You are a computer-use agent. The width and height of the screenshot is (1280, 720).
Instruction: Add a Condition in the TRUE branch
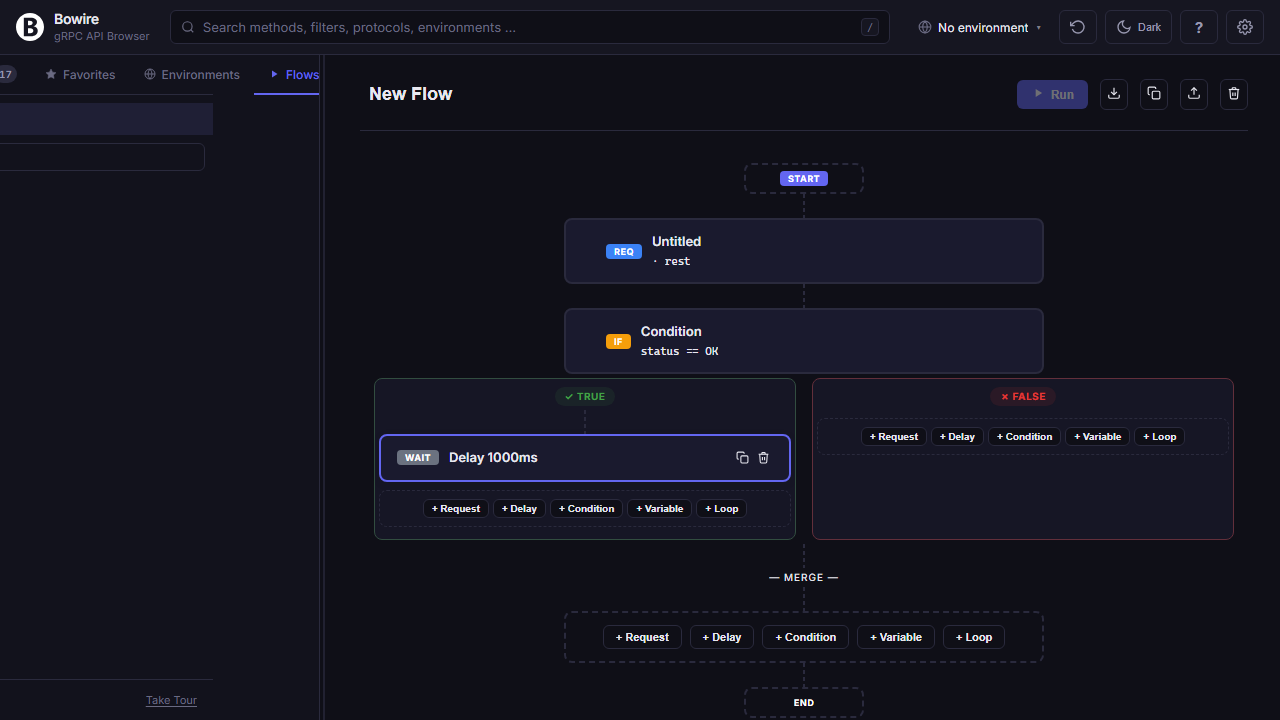(586, 509)
